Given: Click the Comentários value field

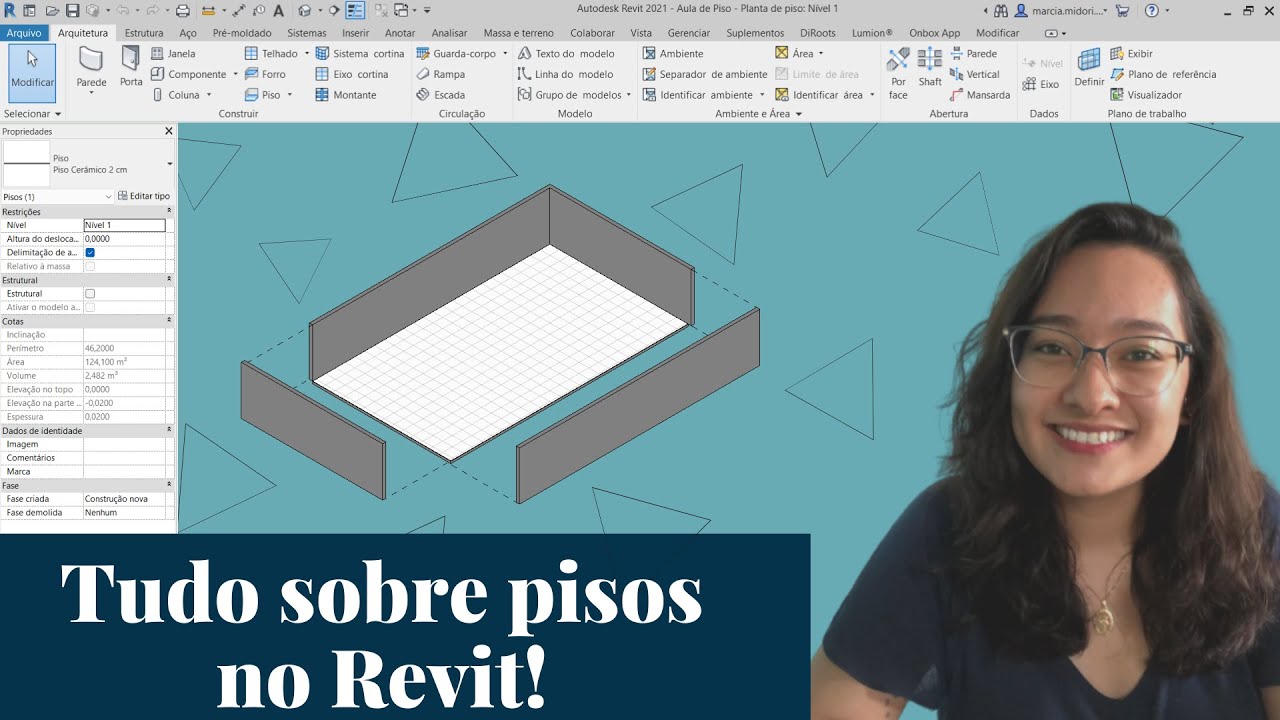Looking at the screenshot, I should point(124,458).
